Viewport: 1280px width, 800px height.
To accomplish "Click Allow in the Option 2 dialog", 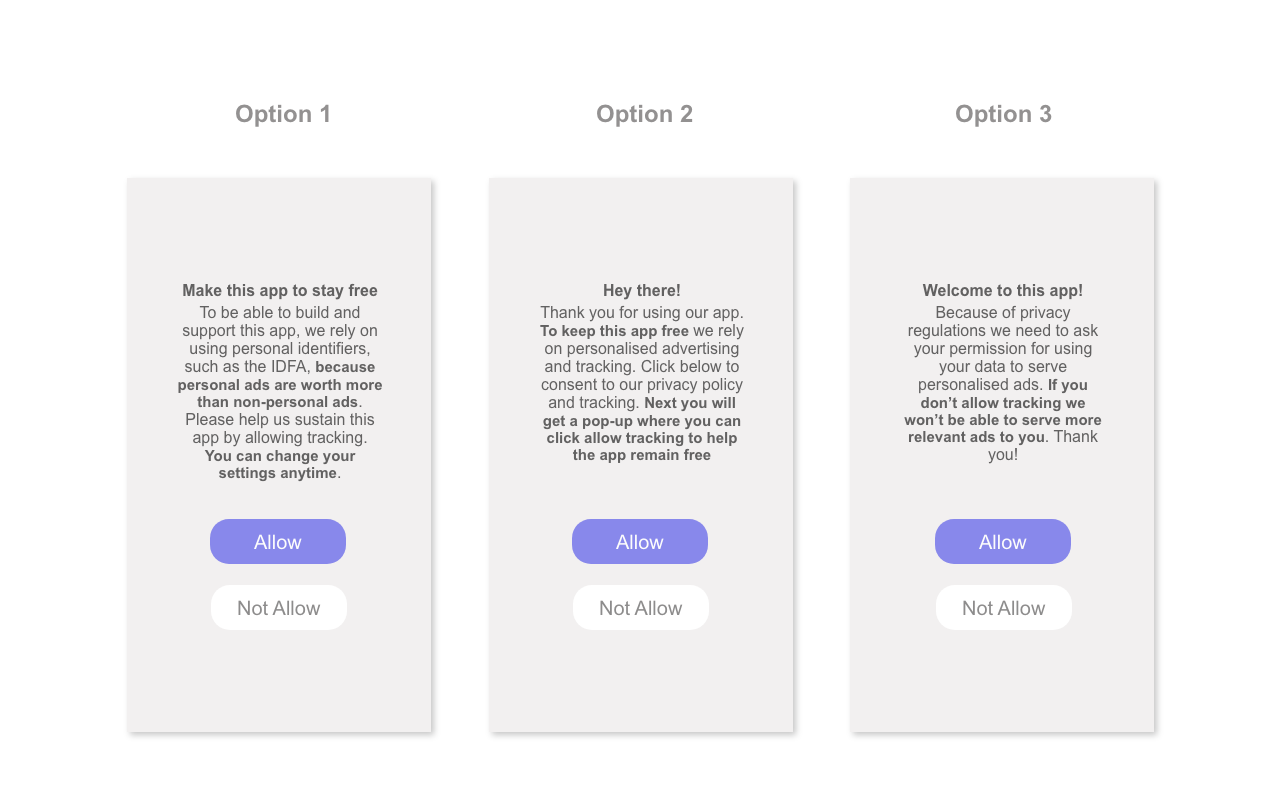I will 640,541.
